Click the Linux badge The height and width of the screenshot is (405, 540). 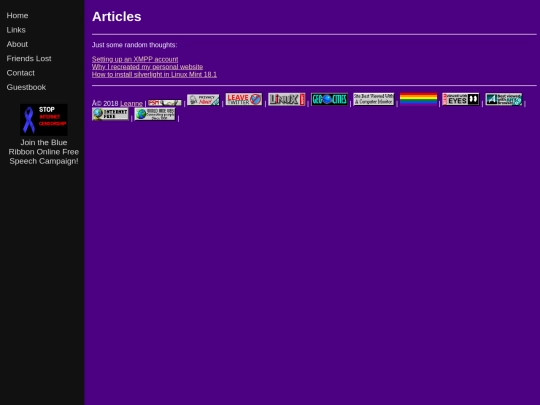coord(287,99)
